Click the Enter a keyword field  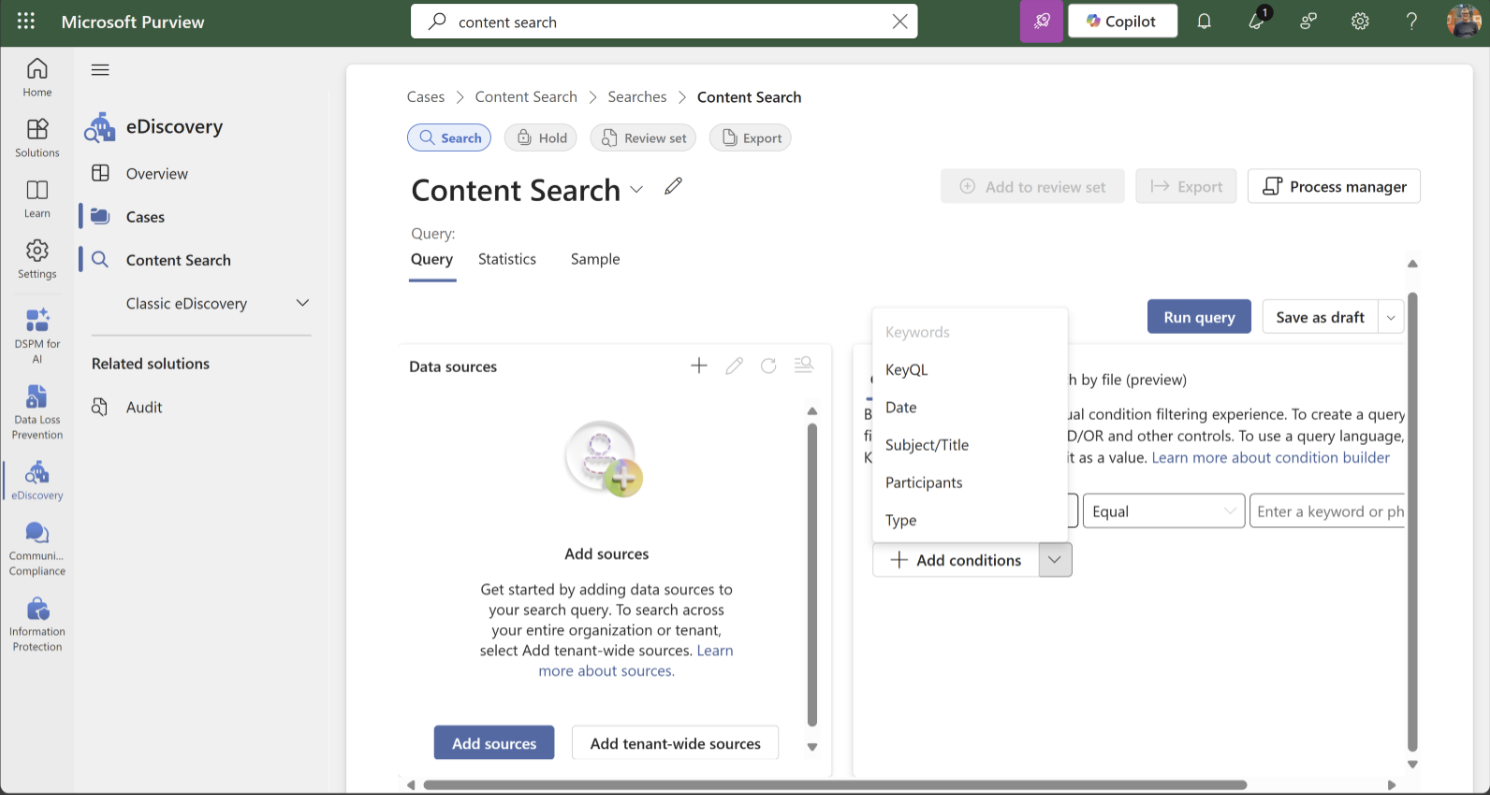click(1328, 511)
